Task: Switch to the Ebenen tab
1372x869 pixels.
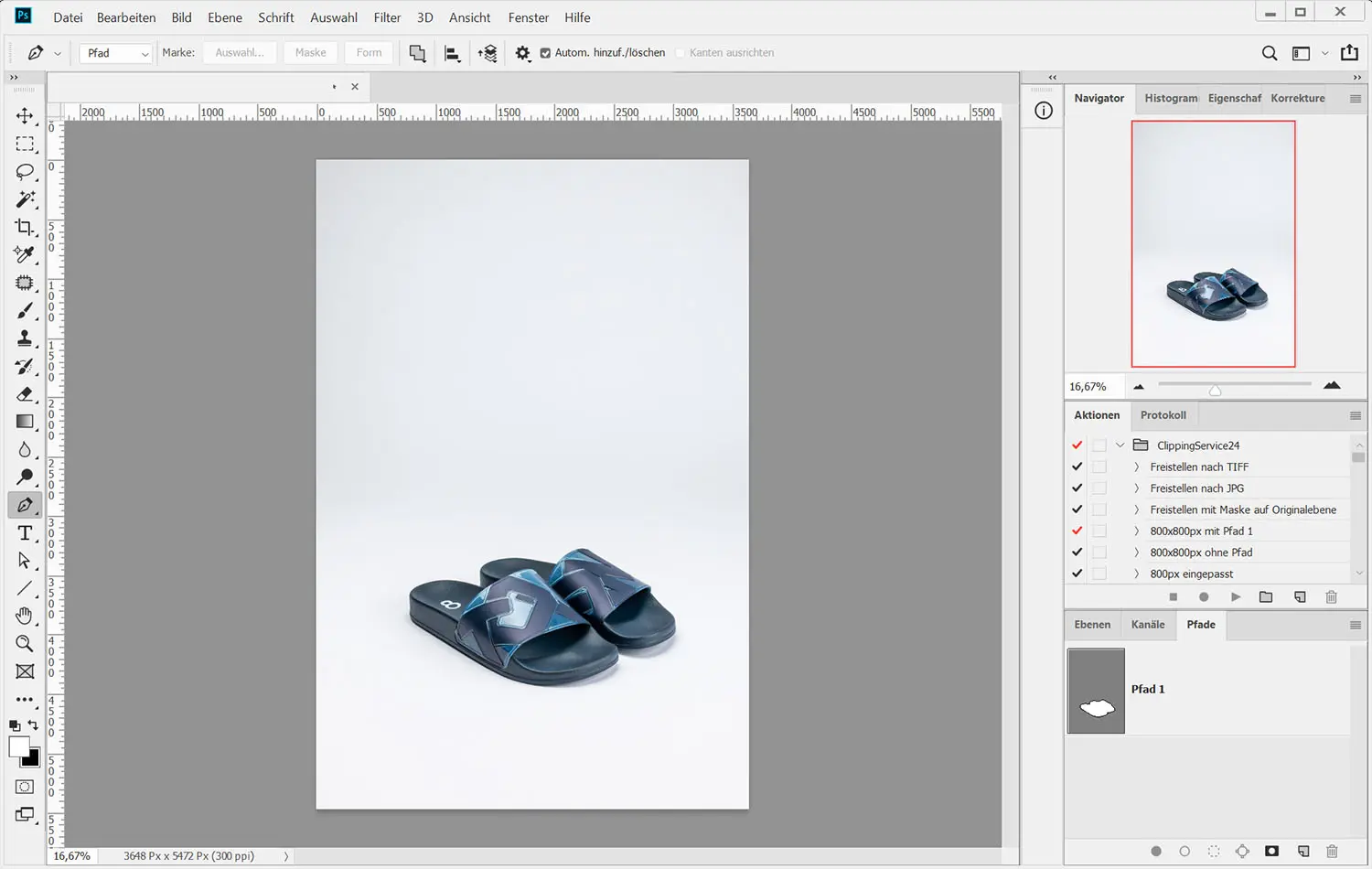Action: click(x=1092, y=625)
